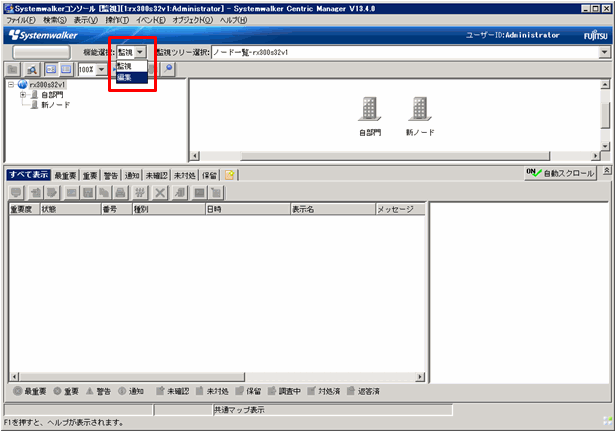Open the 100% zoom dropdown
The height and width of the screenshot is (432, 616).
101,70
